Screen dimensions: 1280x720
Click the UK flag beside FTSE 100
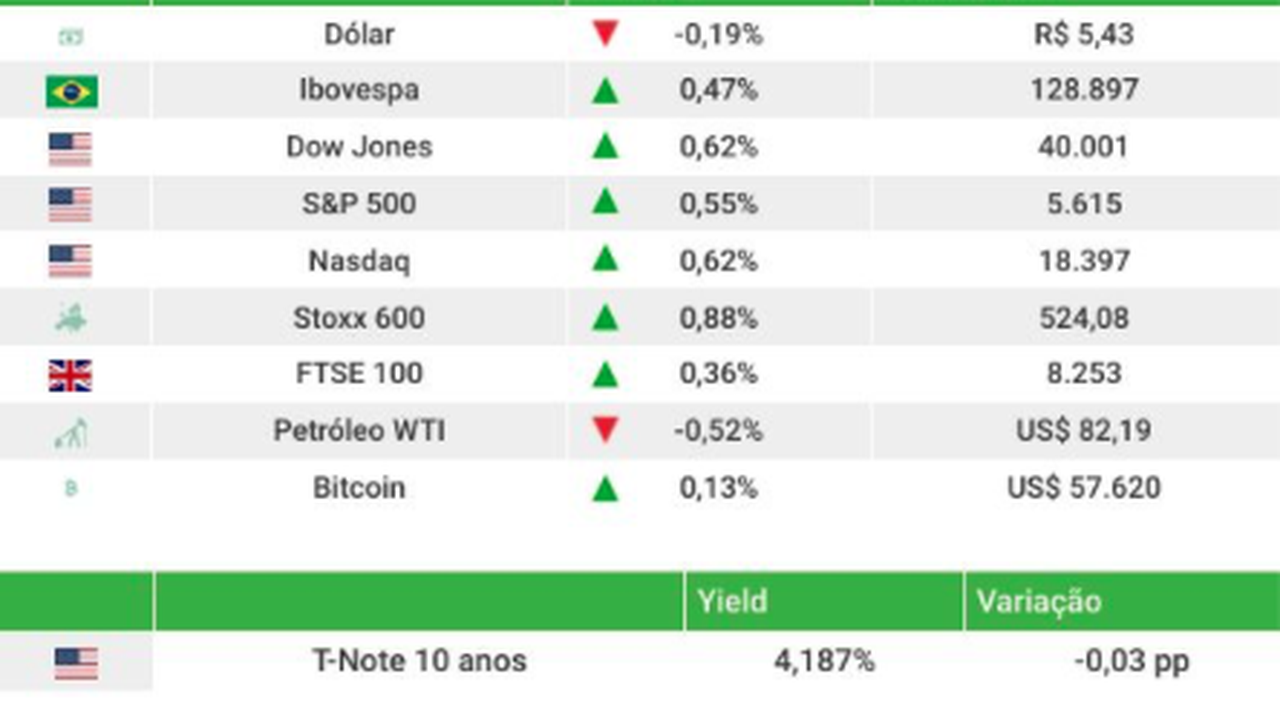click(70, 376)
